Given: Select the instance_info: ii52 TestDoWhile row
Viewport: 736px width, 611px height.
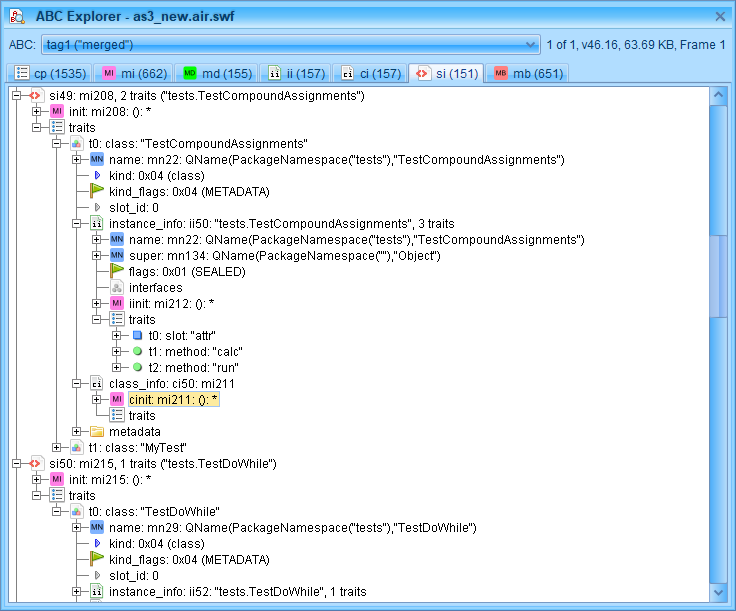Looking at the screenshot, I should tap(238, 592).
